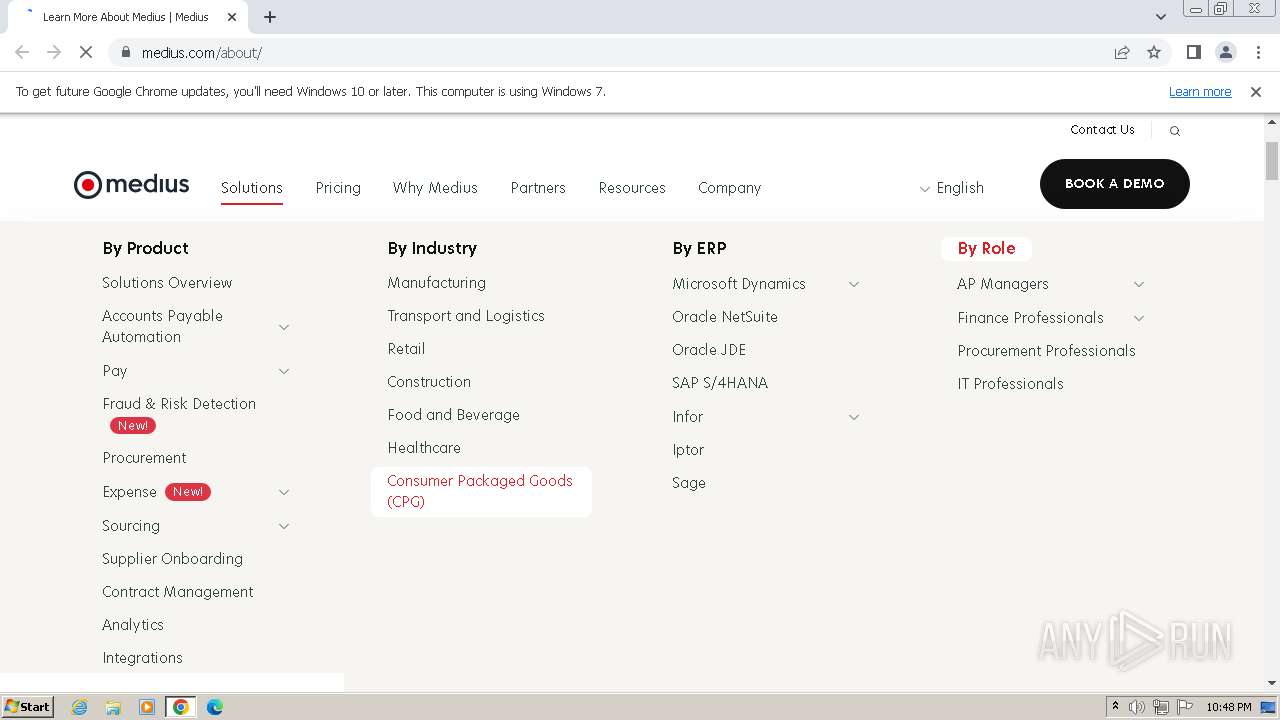1280x720 pixels.
Task: Expand Accounts Payable Automation submenu
Action: point(284,327)
